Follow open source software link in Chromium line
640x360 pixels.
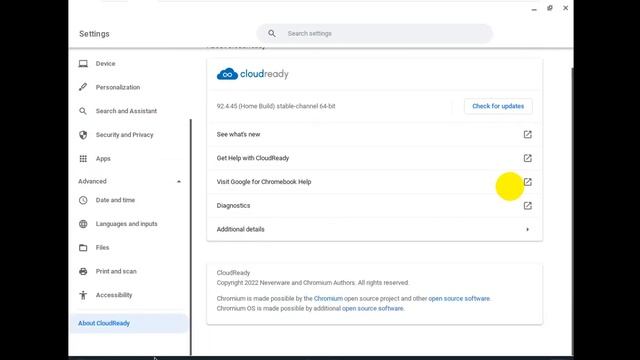[x=459, y=298]
